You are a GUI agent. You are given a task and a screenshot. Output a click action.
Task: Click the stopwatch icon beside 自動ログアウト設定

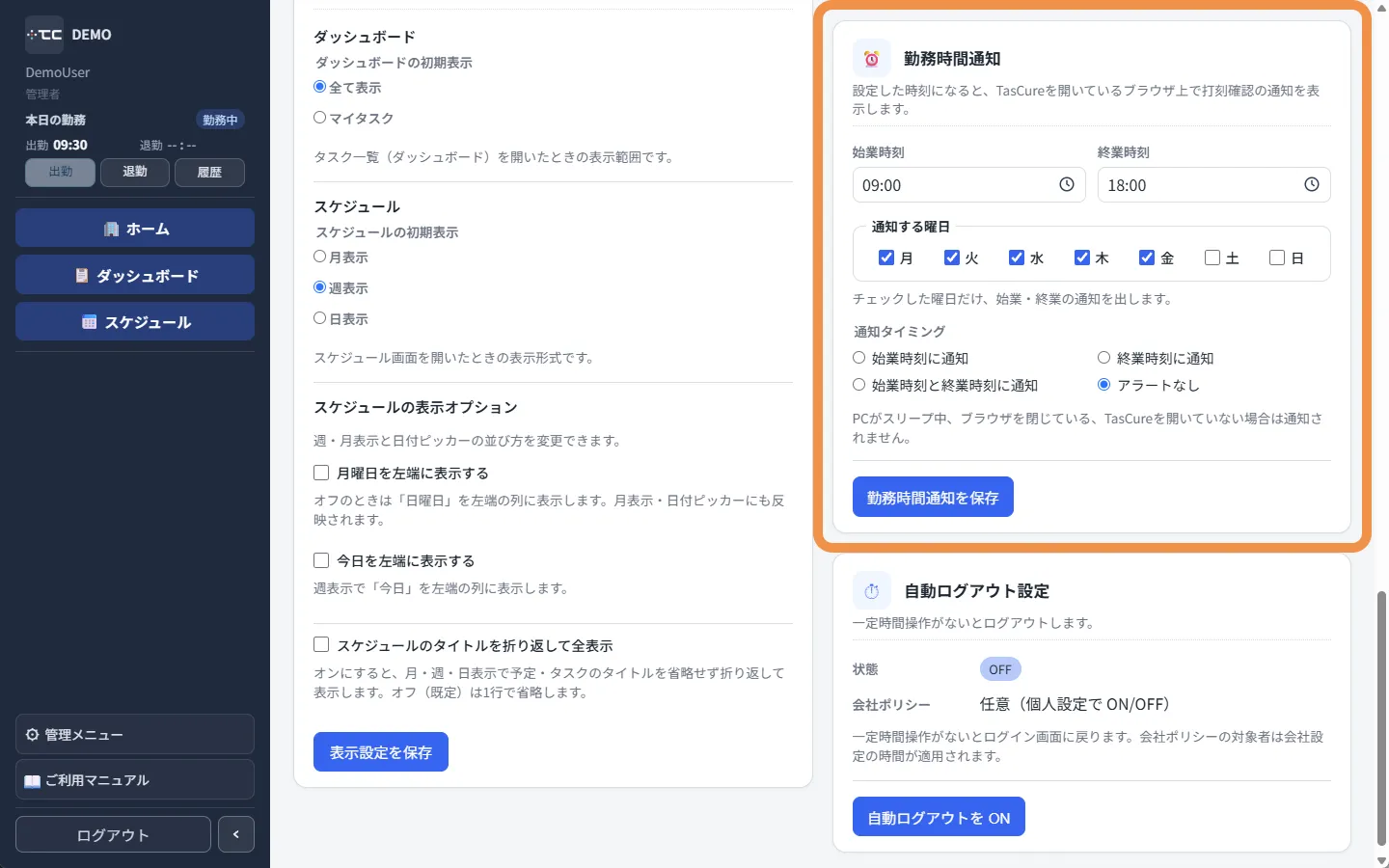coord(872,591)
